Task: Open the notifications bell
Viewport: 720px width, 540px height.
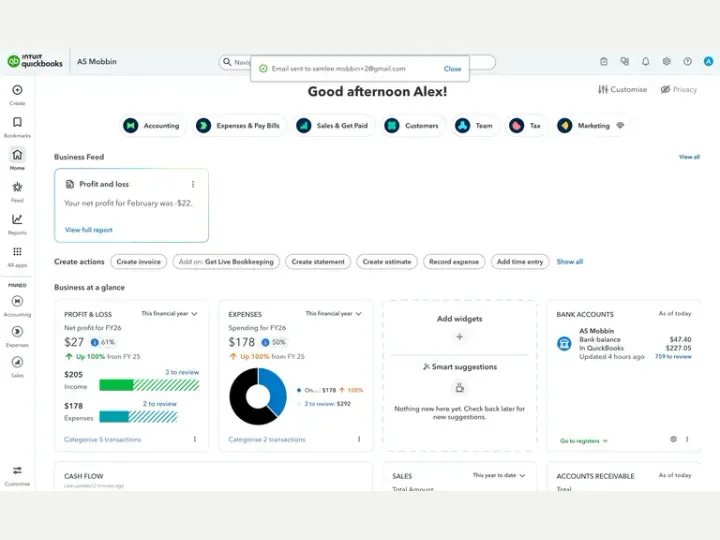Action: coord(646,61)
